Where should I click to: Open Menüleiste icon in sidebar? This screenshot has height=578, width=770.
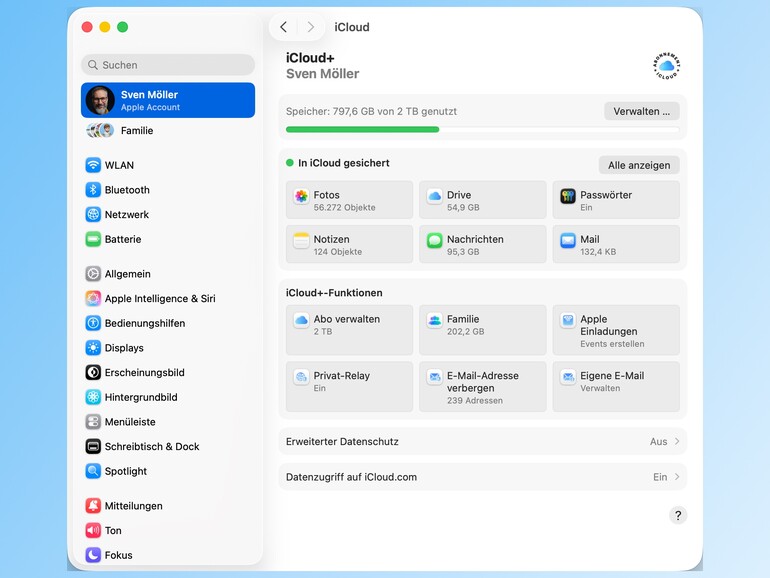(x=93, y=421)
